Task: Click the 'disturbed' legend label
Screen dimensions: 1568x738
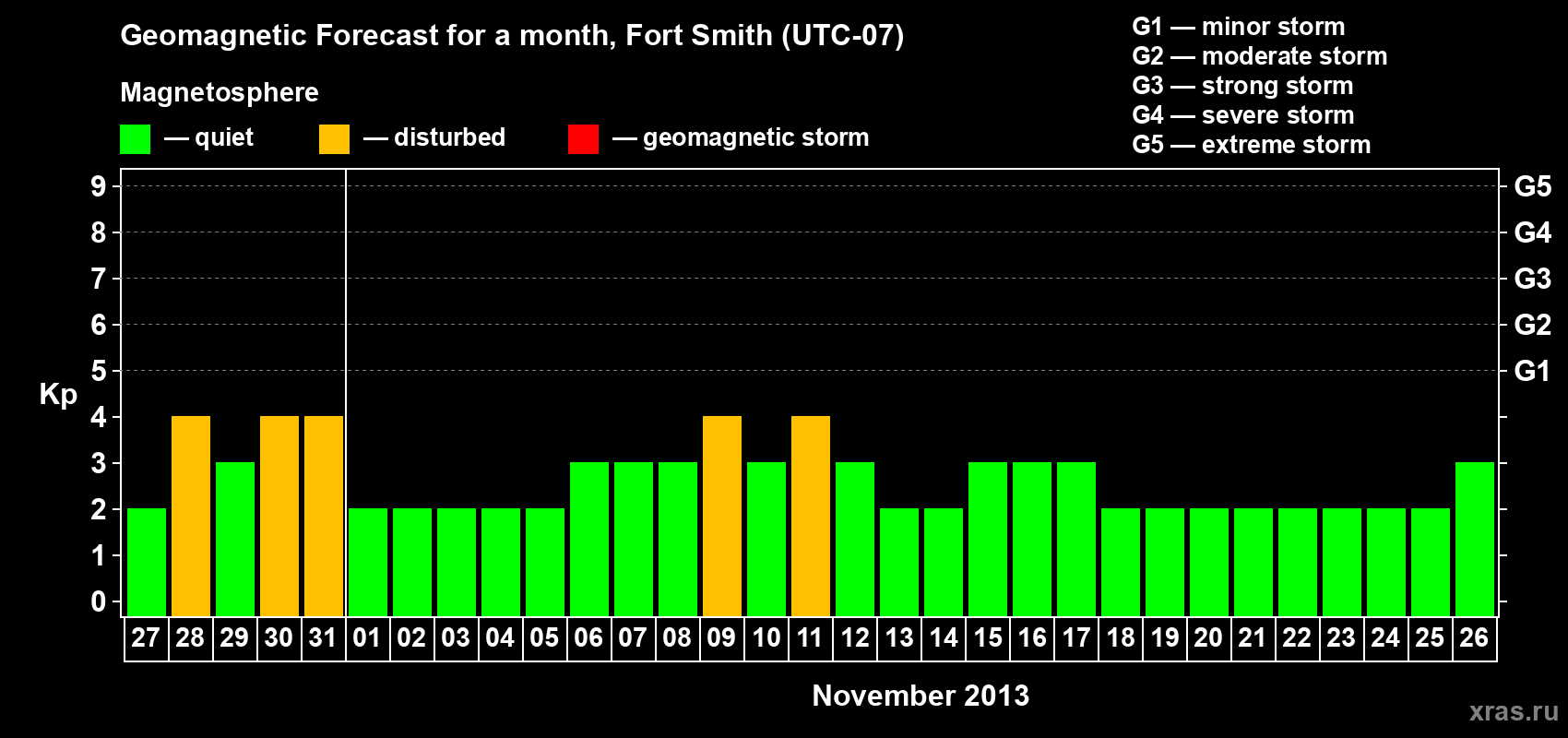Action: 449,137
